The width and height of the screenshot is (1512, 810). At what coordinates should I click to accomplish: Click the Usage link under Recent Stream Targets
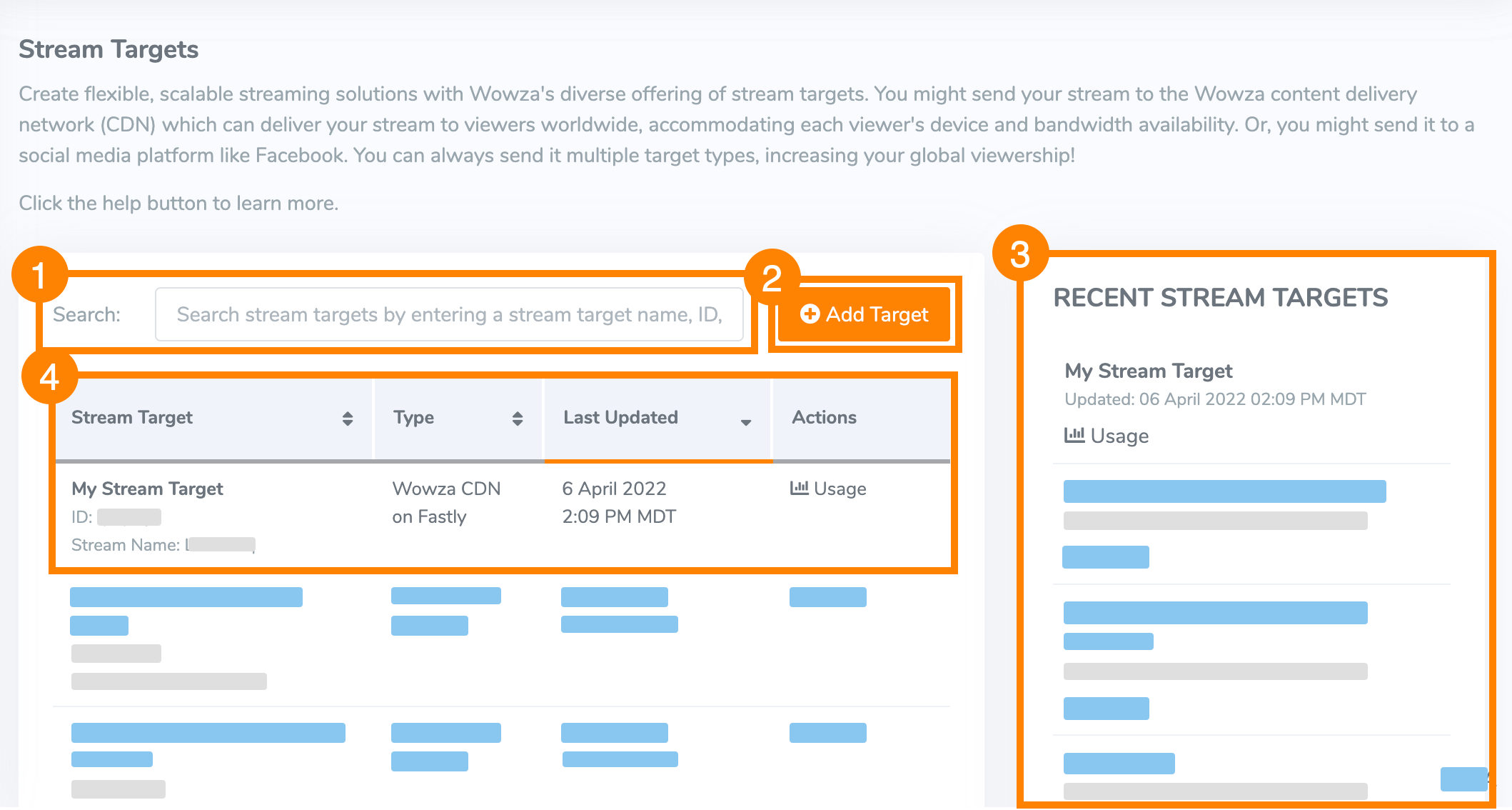[1119, 436]
